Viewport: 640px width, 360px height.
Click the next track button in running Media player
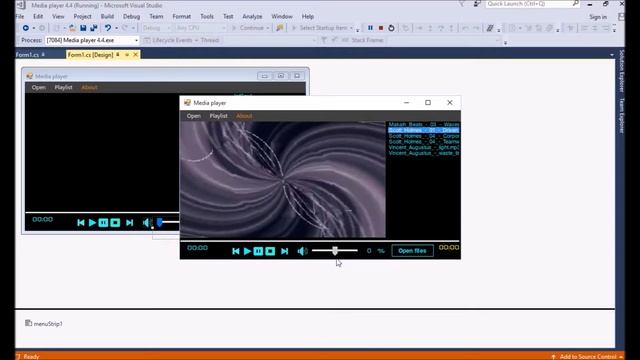tap(284, 251)
